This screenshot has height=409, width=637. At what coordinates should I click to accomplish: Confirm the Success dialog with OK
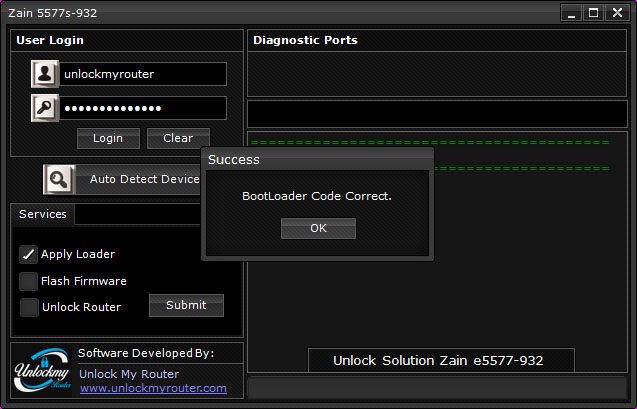tap(318, 228)
